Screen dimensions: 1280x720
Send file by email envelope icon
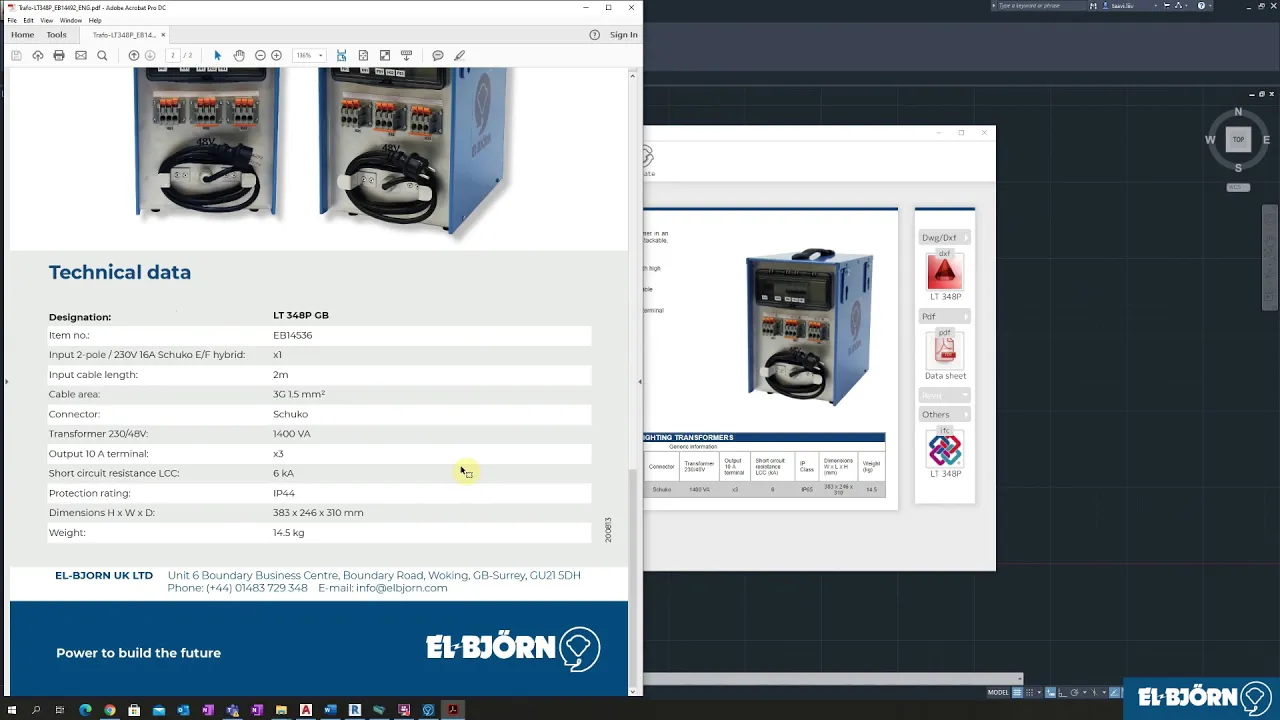(x=81, y=56)
